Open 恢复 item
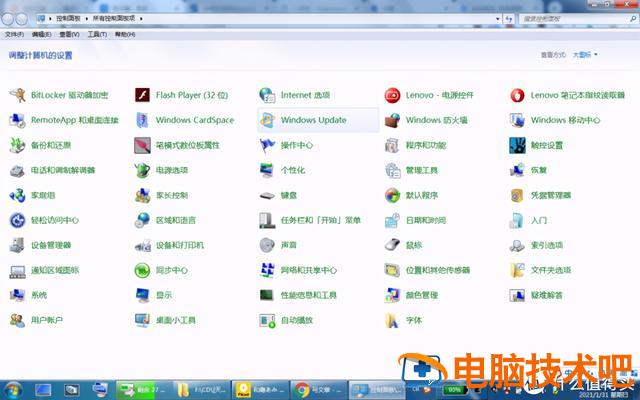 (529, 170)
